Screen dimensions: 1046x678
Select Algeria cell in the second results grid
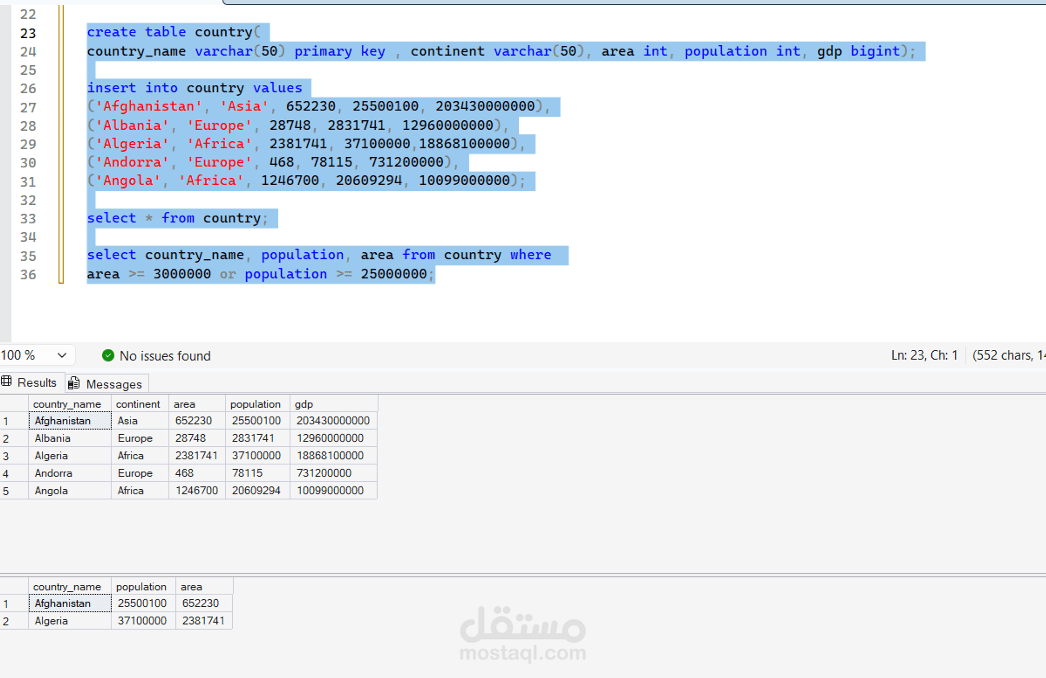tap(69, 621)
